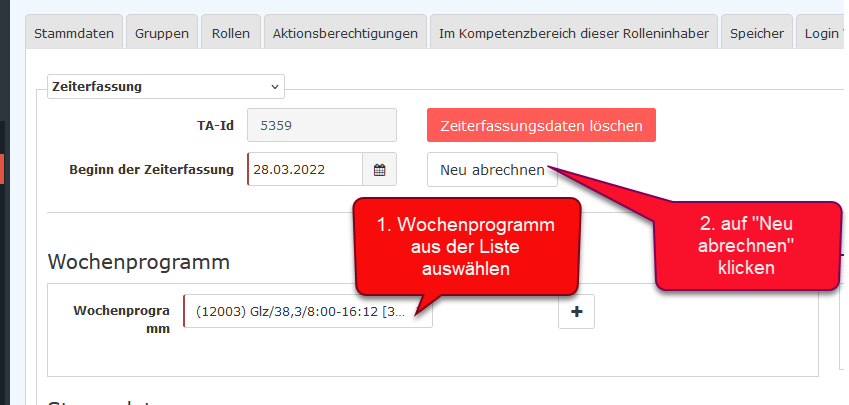Image resolution: width=849 pixels, height=405 pixels.
Task: Click the bold TA-Id label
Action: pos(215,126)
